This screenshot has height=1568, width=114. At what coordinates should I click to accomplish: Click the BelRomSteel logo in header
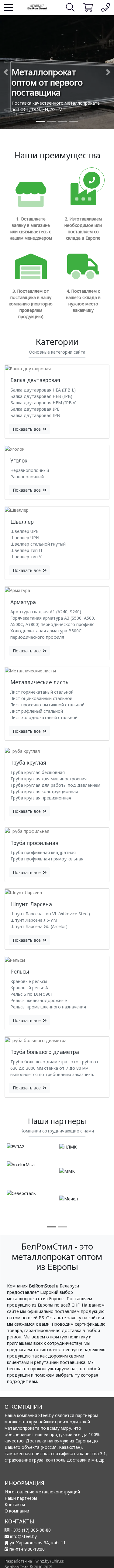[x=37, y=7]
